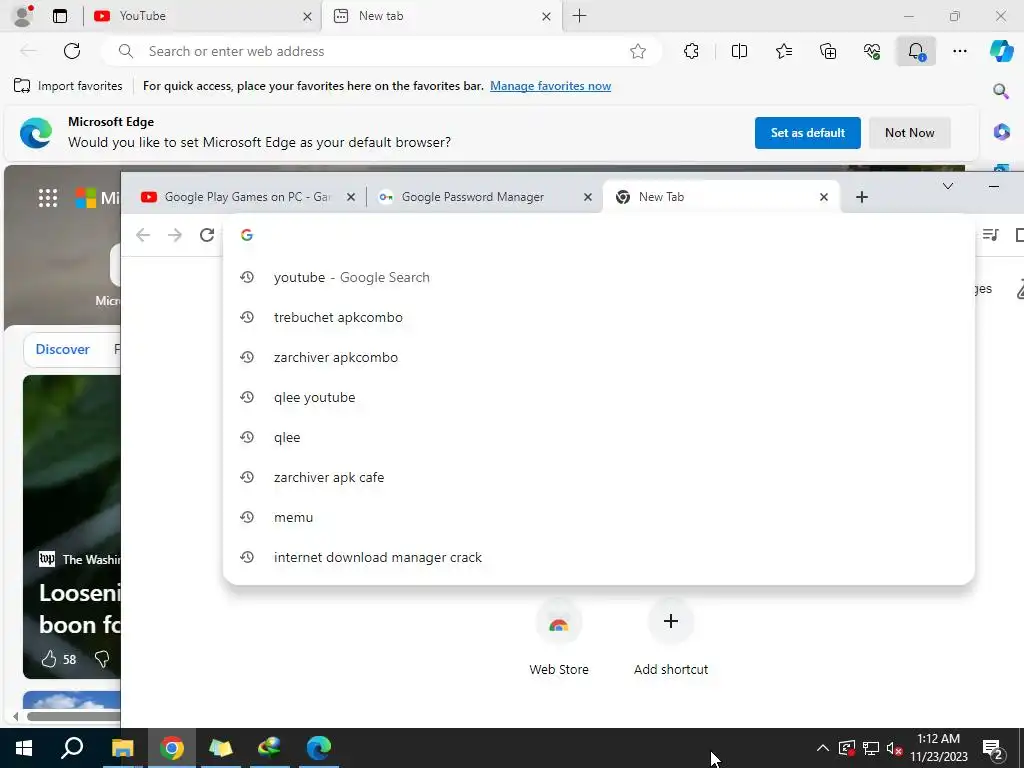Open Edge Browser essentials heart icon
This screenshot has height=768, width=1024.
coord(872,51)
